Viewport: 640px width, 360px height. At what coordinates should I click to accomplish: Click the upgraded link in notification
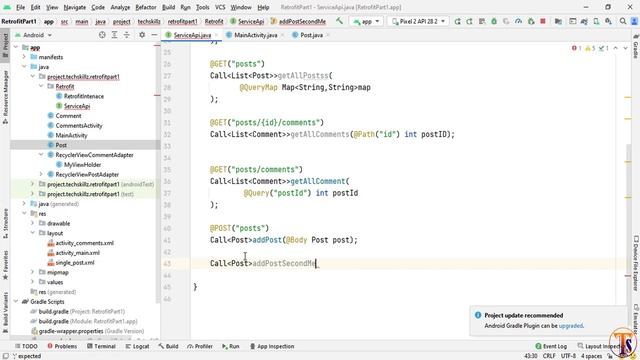[571, 326]
